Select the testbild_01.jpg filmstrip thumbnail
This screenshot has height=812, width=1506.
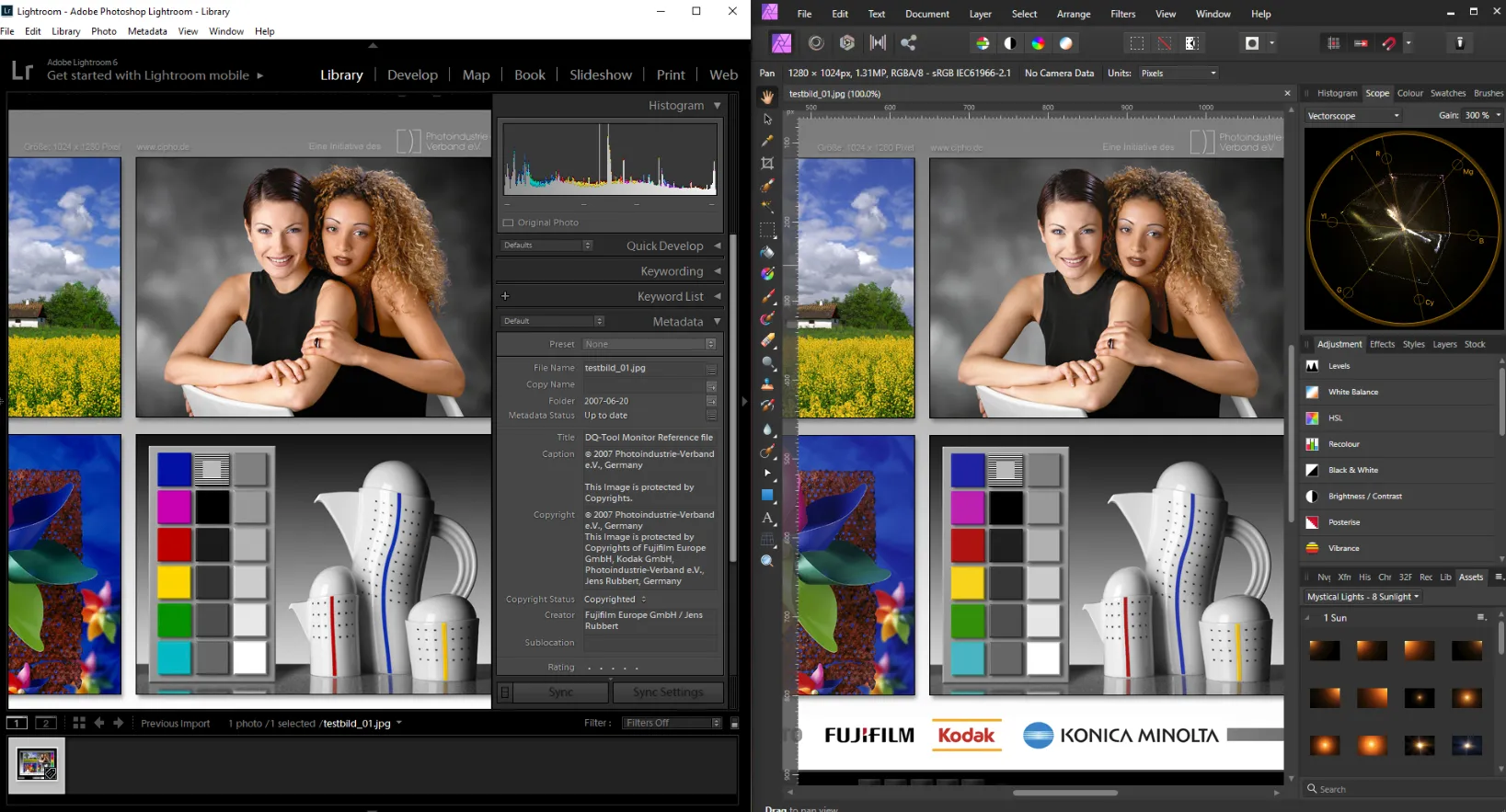(37, 763)
